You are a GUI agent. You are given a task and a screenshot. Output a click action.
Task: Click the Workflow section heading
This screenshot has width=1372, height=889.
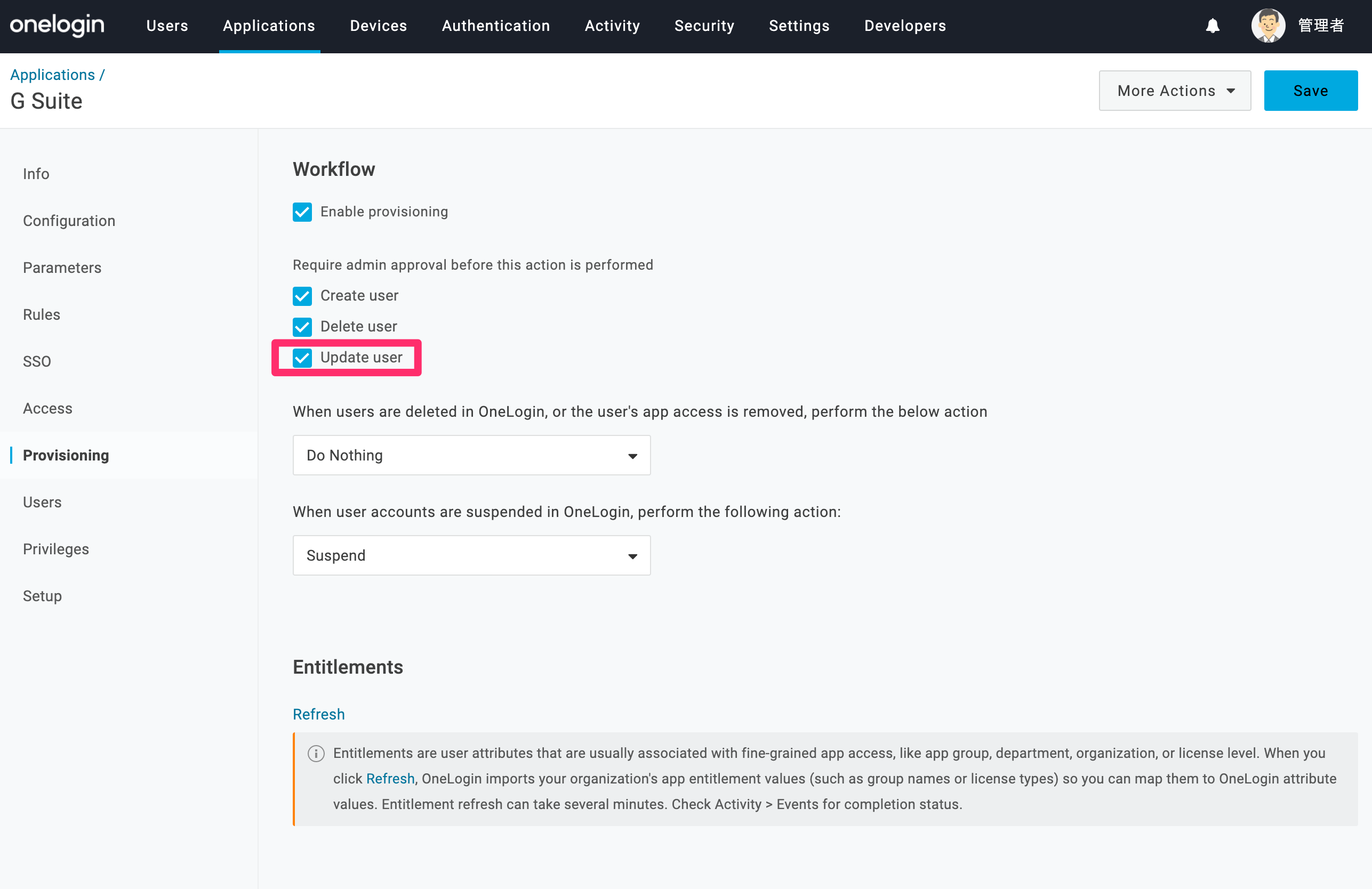[x=334, y=169]
